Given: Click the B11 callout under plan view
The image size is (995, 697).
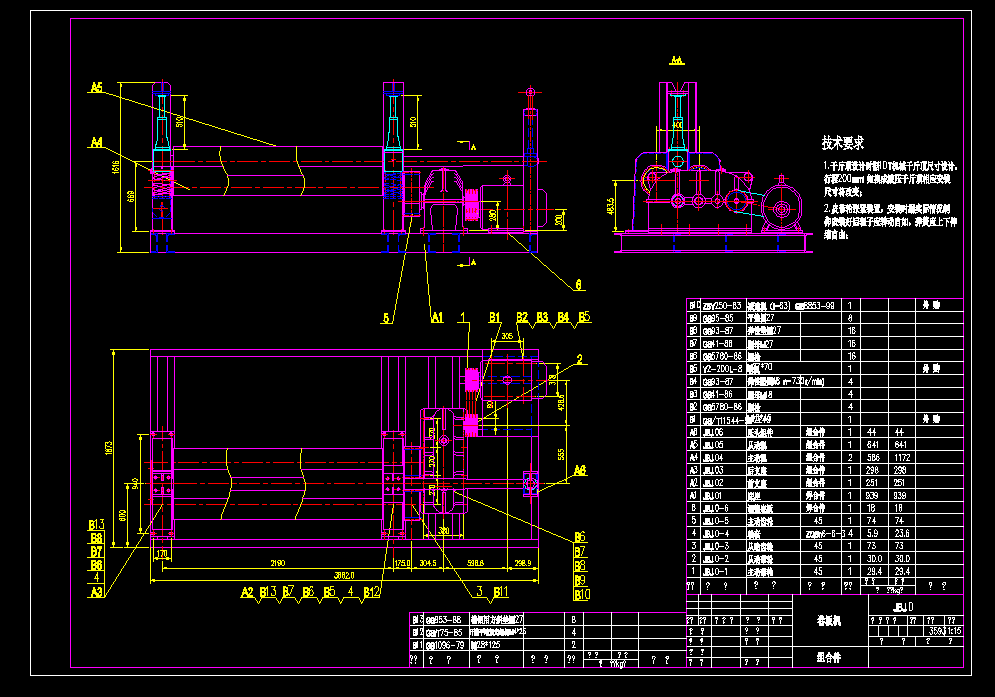Looking at the screenshot, I should coord(499,592).
